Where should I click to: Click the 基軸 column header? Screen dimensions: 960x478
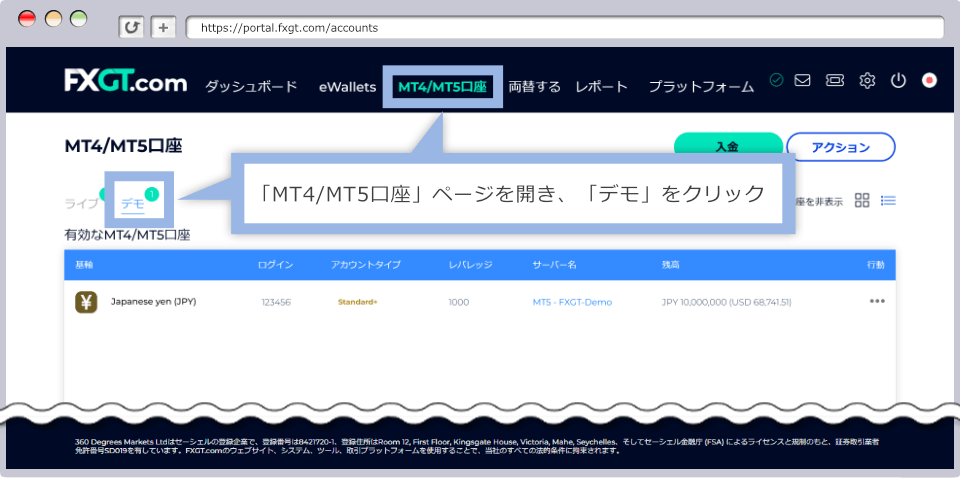coord(84,265)
